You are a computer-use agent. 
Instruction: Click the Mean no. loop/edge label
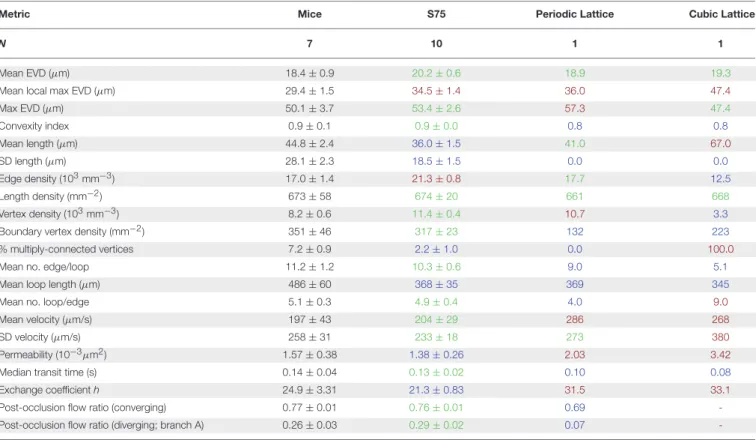pos(44,302)
